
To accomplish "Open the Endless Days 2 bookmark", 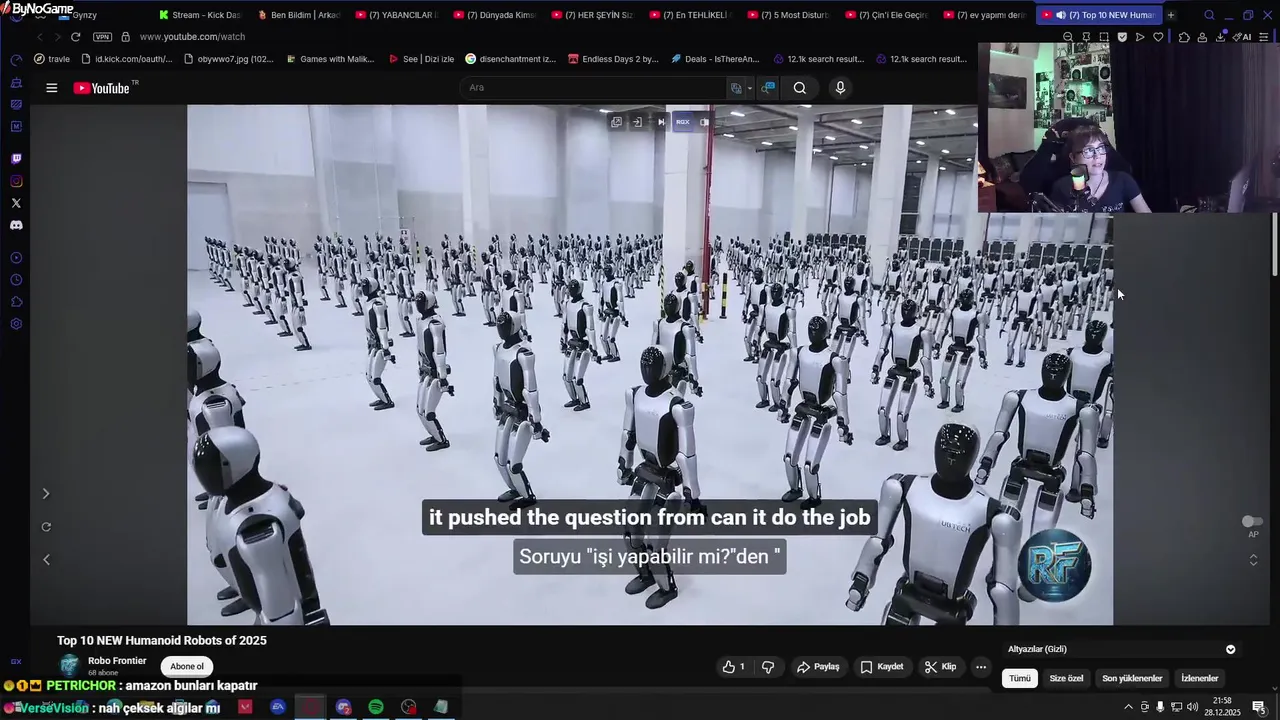I will click(613, 59).
